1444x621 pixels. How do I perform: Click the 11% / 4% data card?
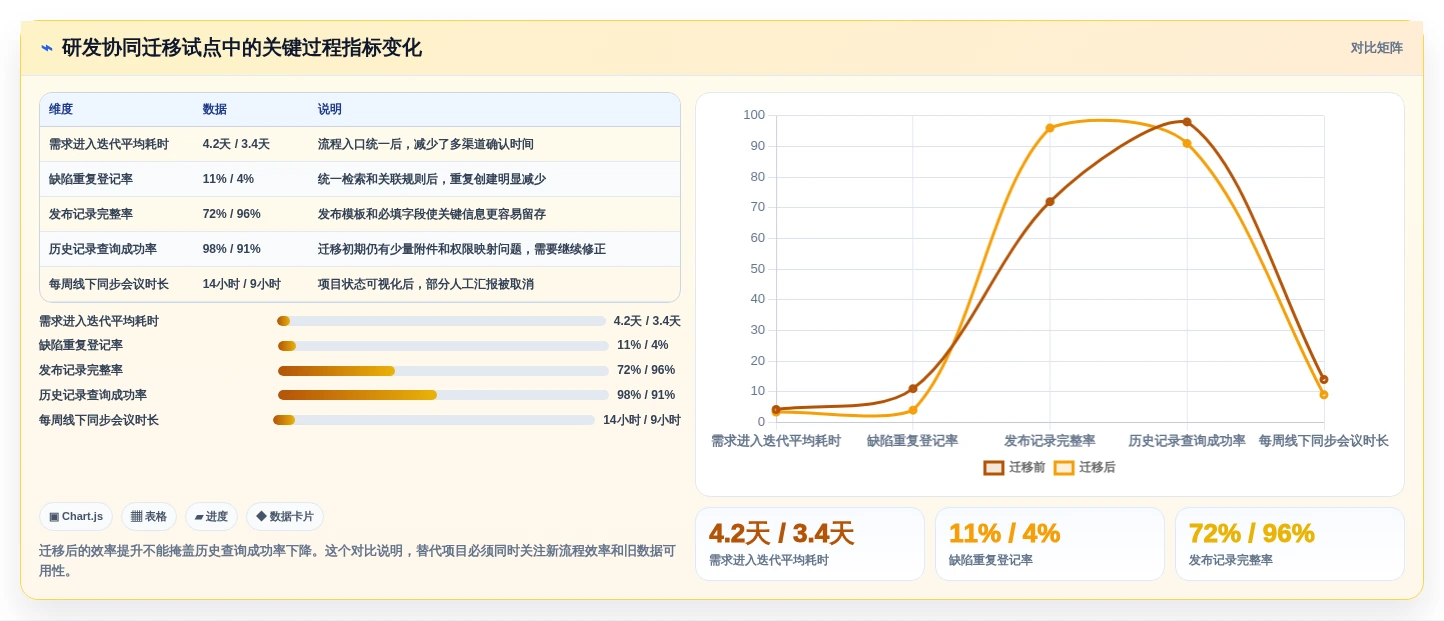click(x=1050, y=544)
